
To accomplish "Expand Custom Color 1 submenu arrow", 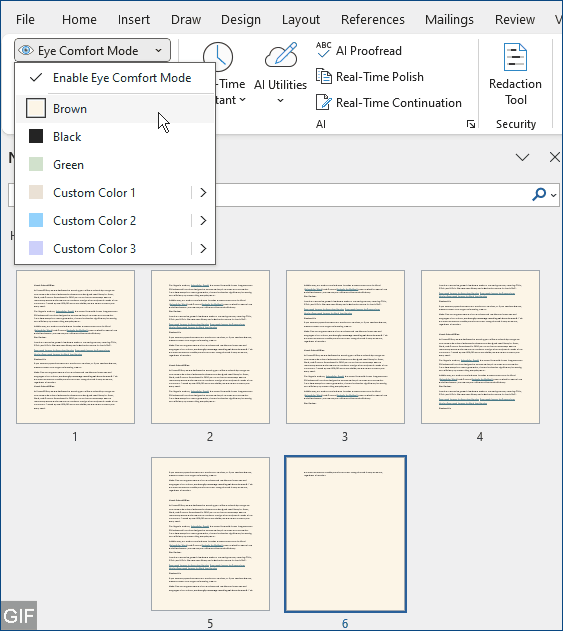I will pos(203,193).
